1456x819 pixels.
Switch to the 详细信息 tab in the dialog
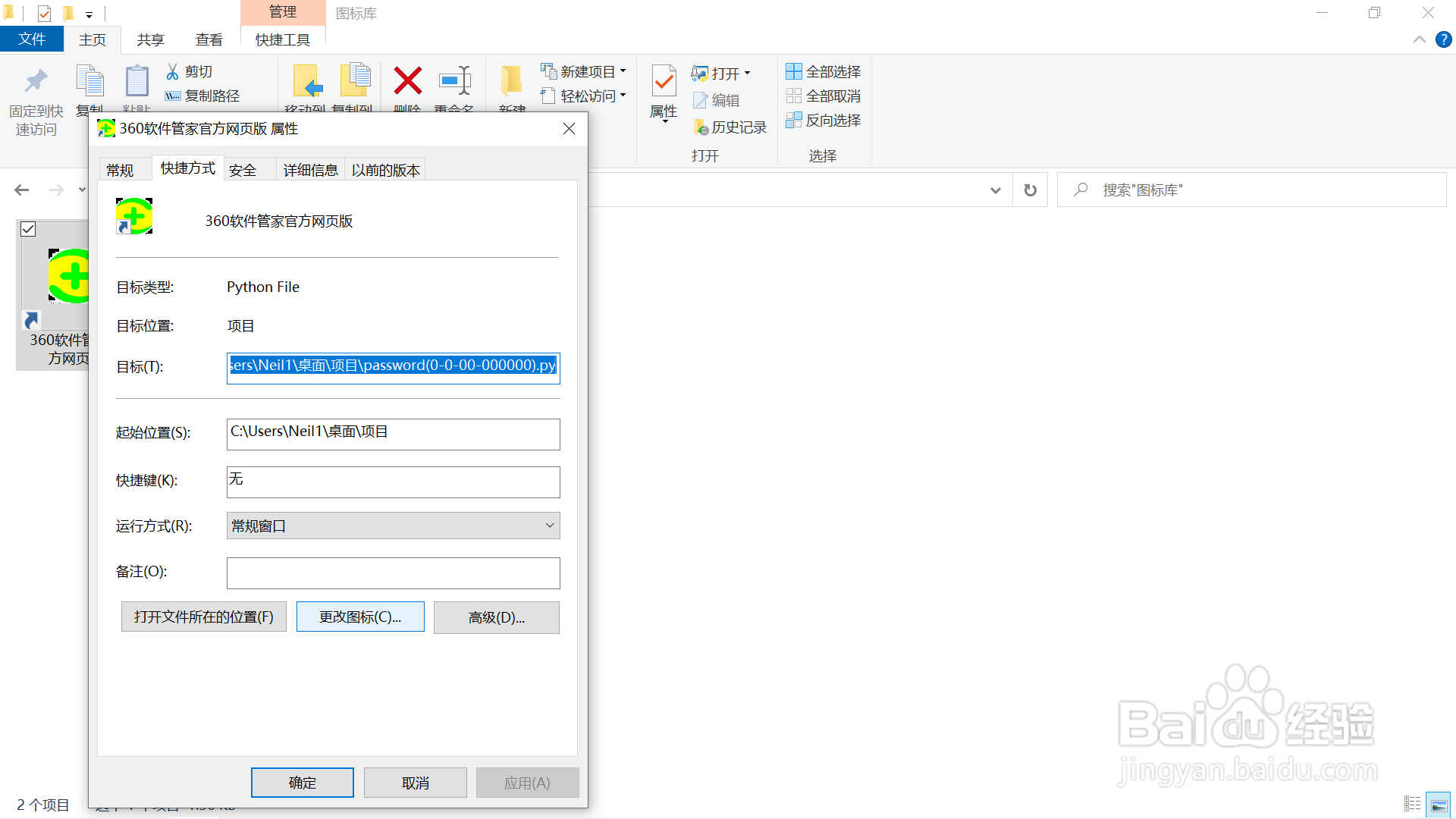tap(310, 169)
